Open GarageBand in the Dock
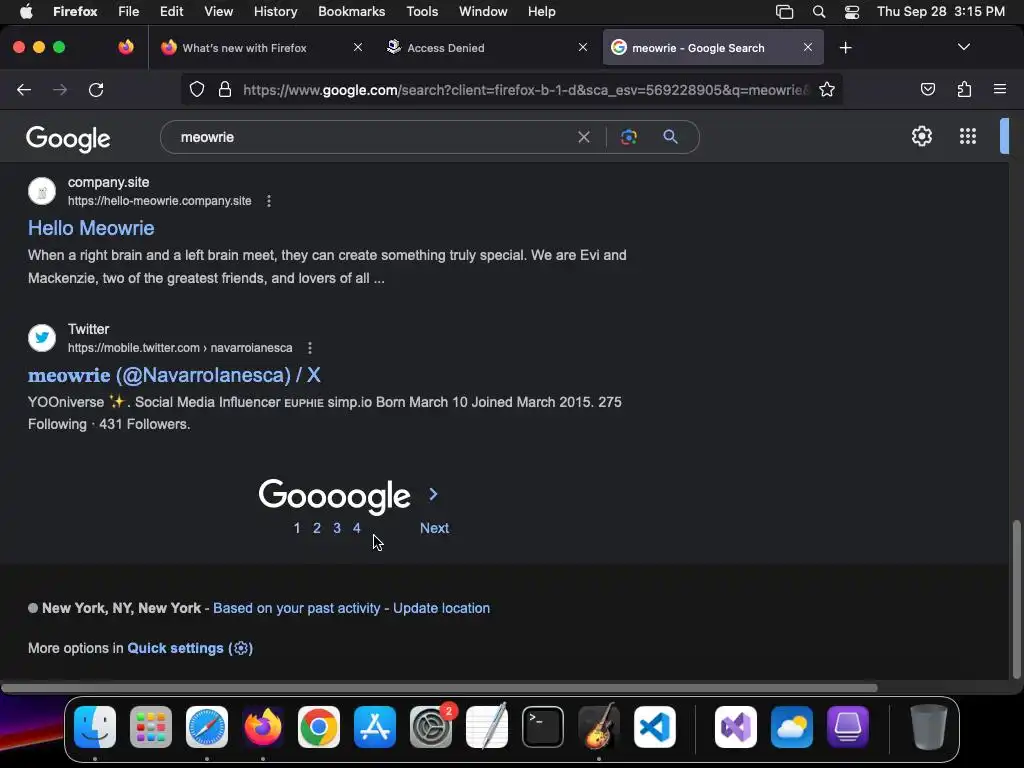This screenshot has height=768, width=1024. 599,727
